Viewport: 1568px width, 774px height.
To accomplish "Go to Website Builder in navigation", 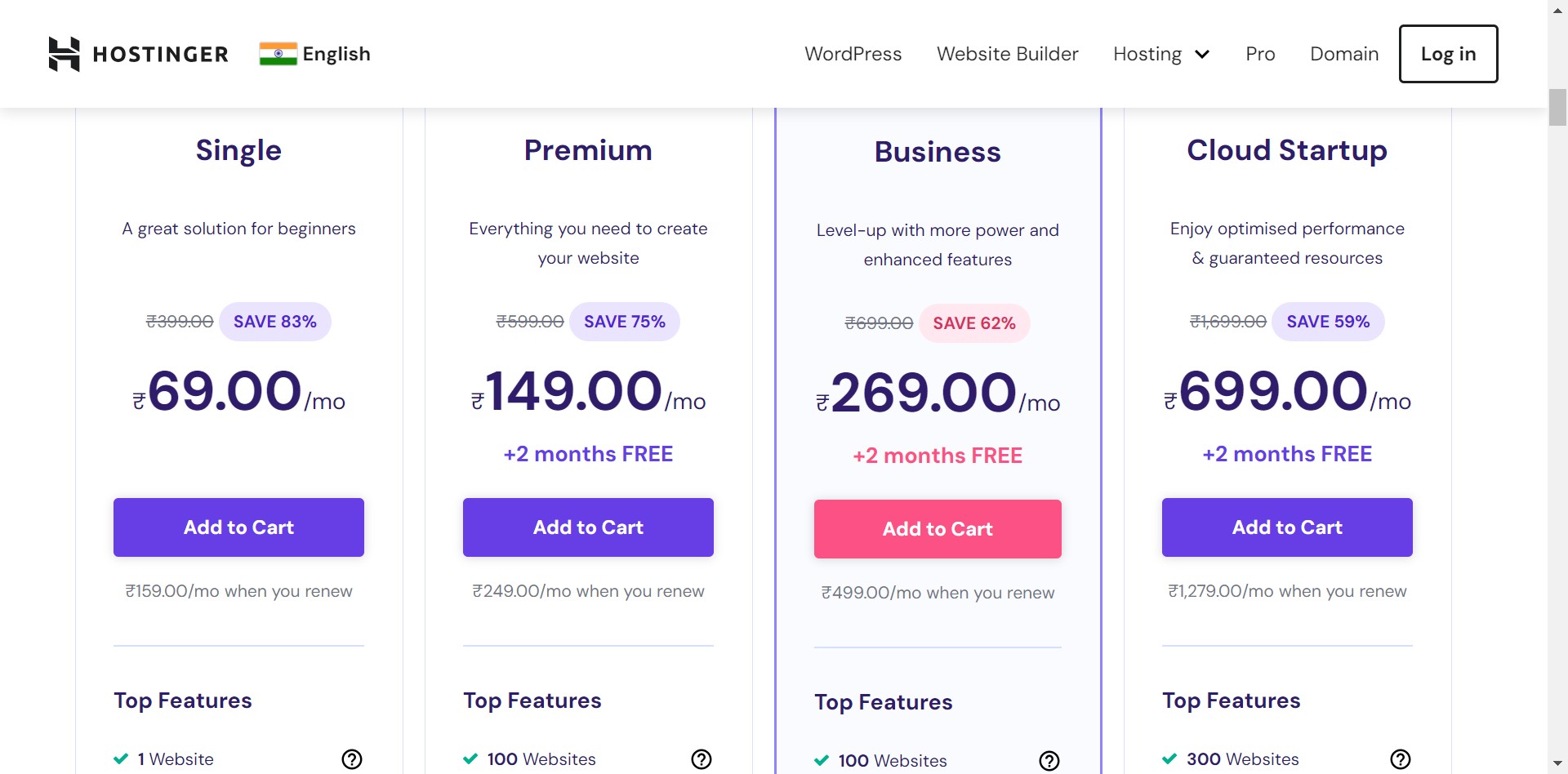I will click(1007, 54).
